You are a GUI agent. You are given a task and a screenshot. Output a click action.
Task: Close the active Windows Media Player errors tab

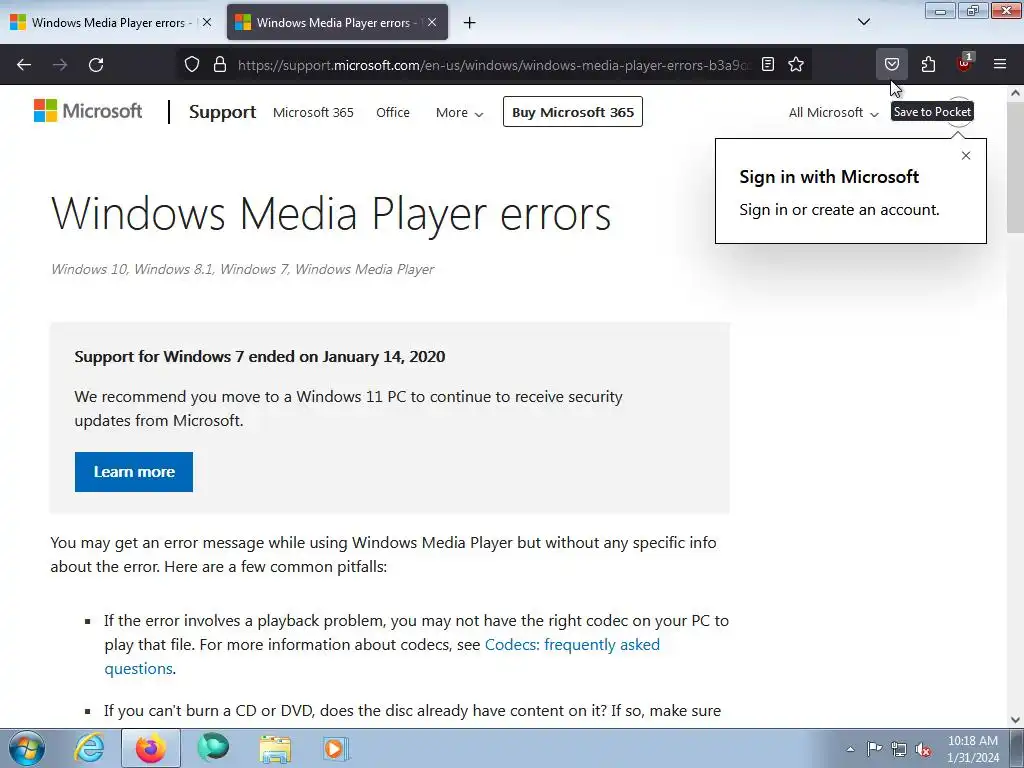432,22
